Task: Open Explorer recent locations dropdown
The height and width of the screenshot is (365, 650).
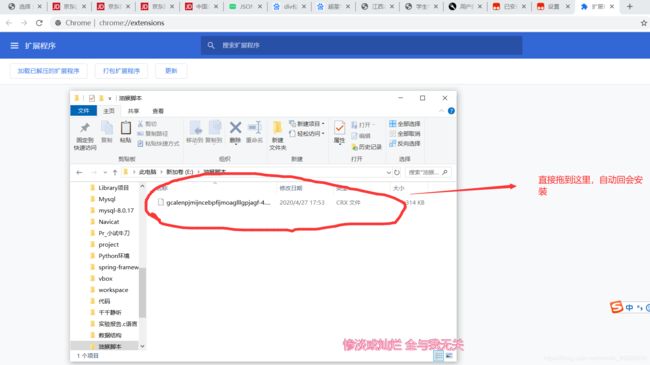Action: point(105,172)
